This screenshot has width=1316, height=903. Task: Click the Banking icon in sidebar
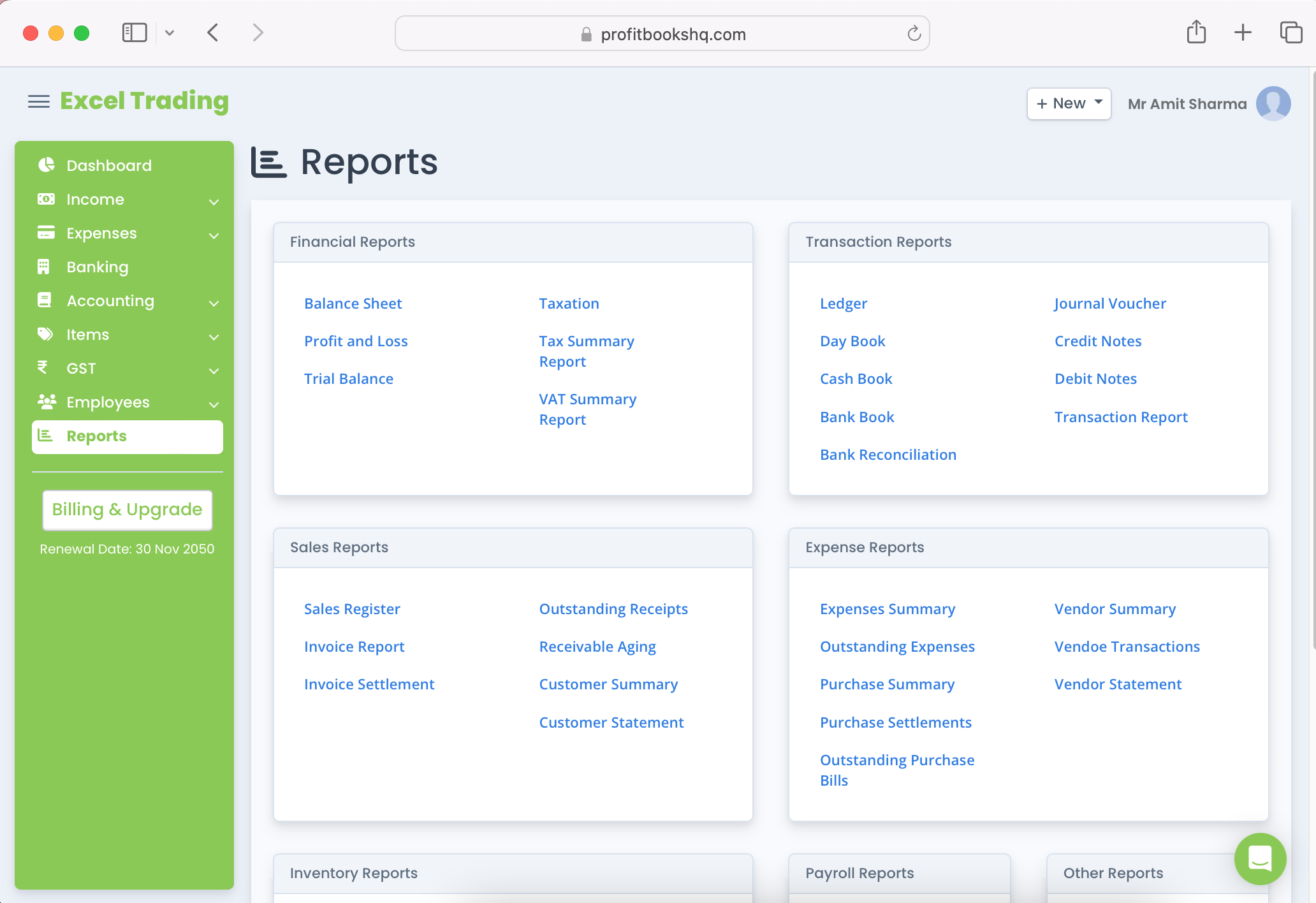(x=45, y=267)
